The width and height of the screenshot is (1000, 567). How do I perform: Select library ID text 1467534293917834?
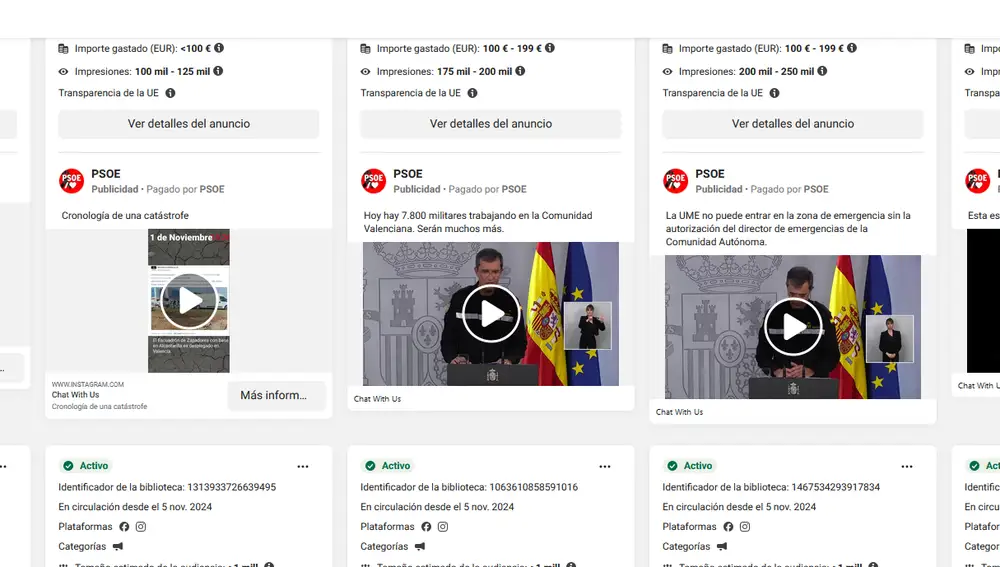click(x=835, y=487)
